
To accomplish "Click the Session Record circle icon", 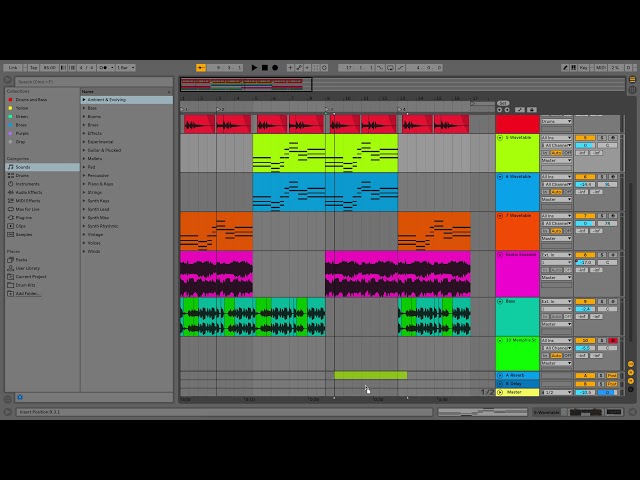I will click(324, 68).
